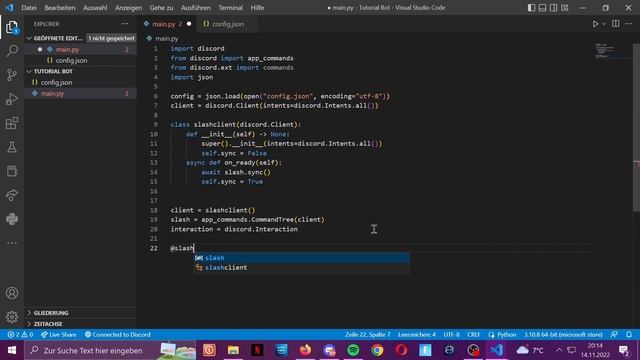Change line endings via CRLF status item
Image resolution: width=640 pixels, height=360 pixels.
click(x=473, y=335)
